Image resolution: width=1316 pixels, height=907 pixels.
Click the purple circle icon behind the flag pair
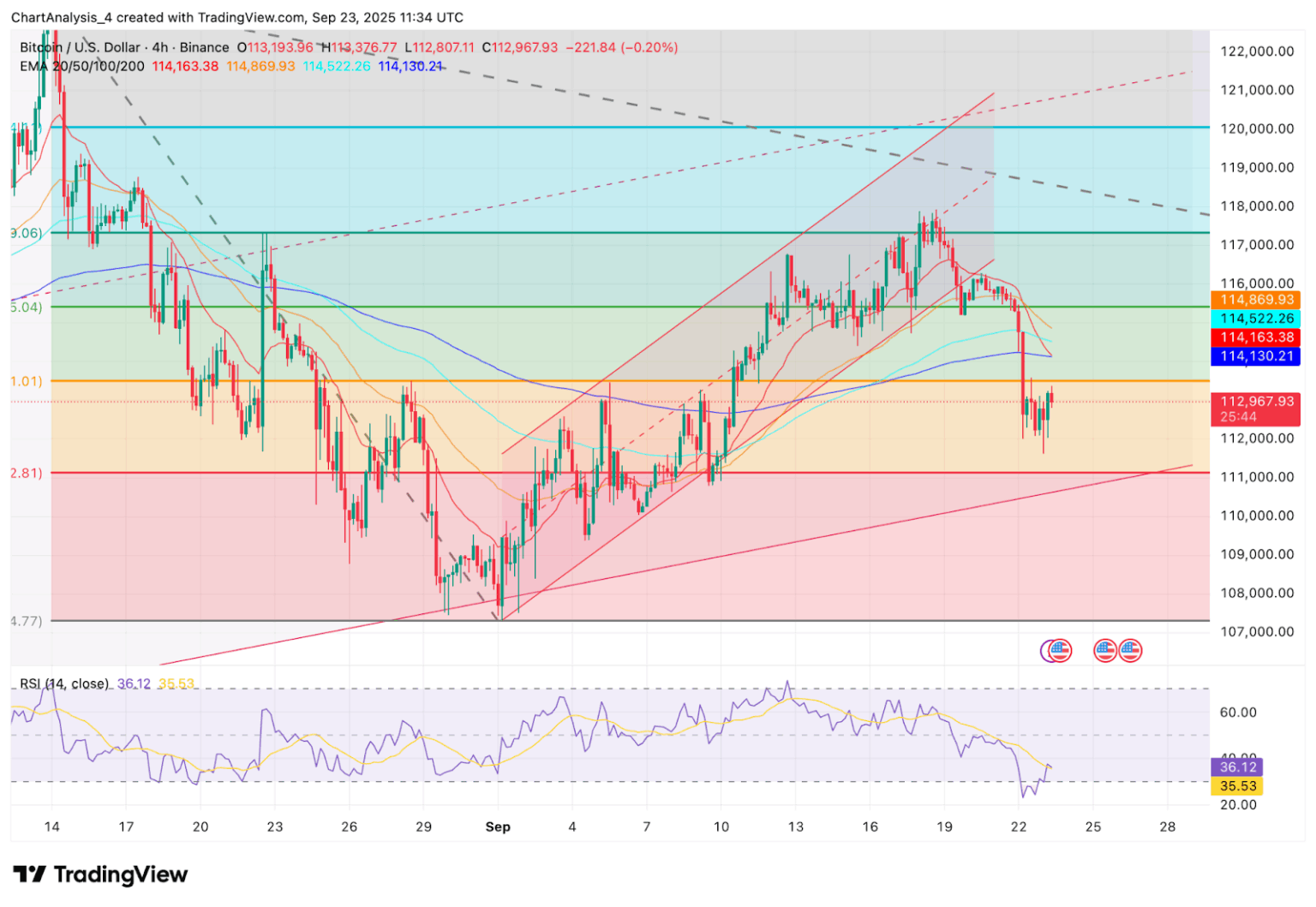pos(1047,650)
